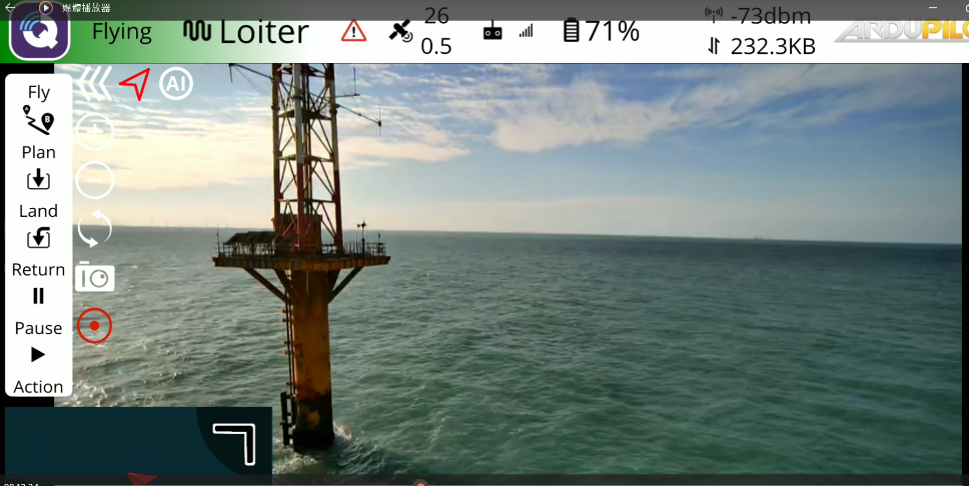Open the Loiter flight mode selector
This screenshot has width=969, height=486.
(246, 31)
